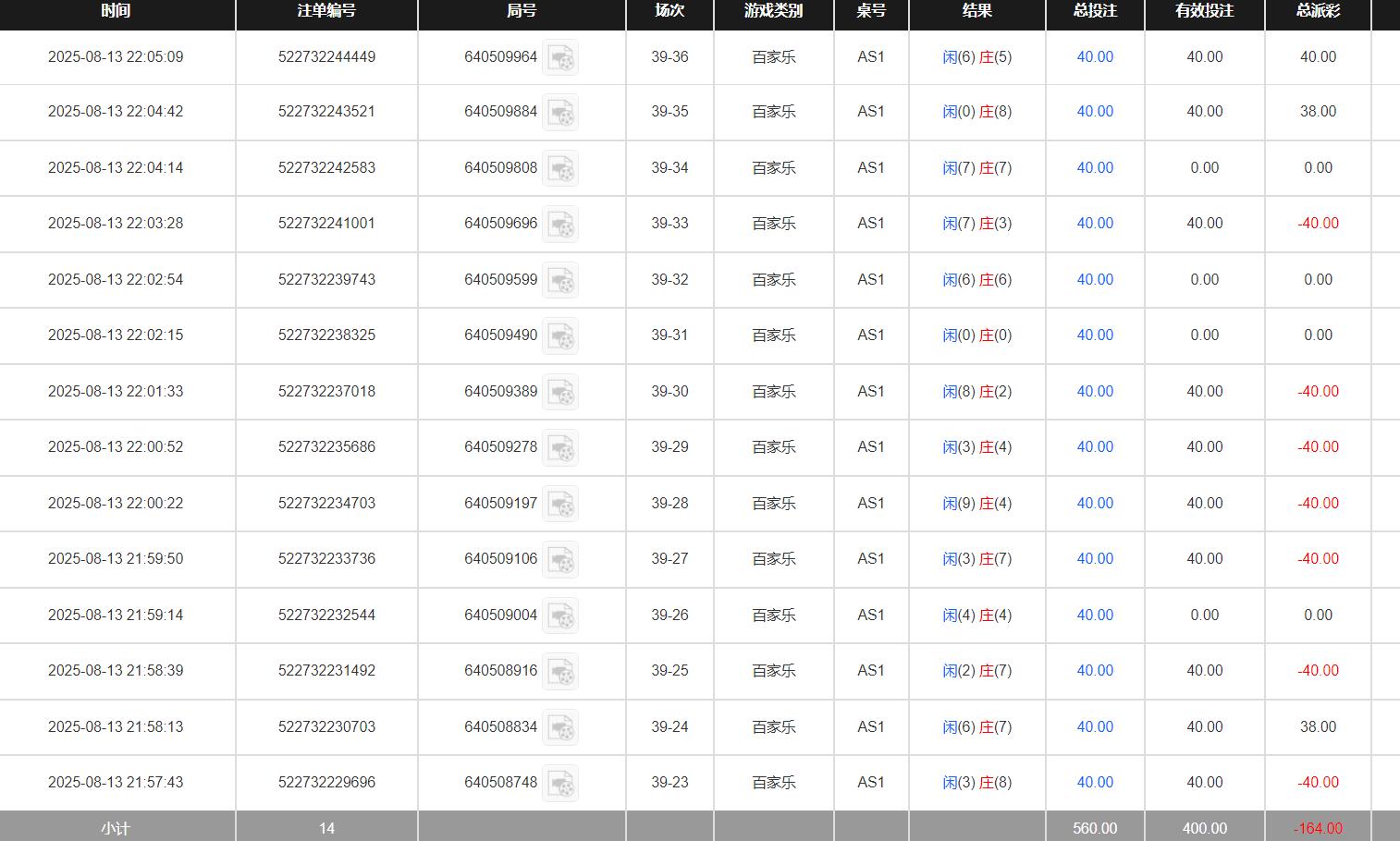
Task: Click the 小计 subtotal row label
Action: pos(116,828)
